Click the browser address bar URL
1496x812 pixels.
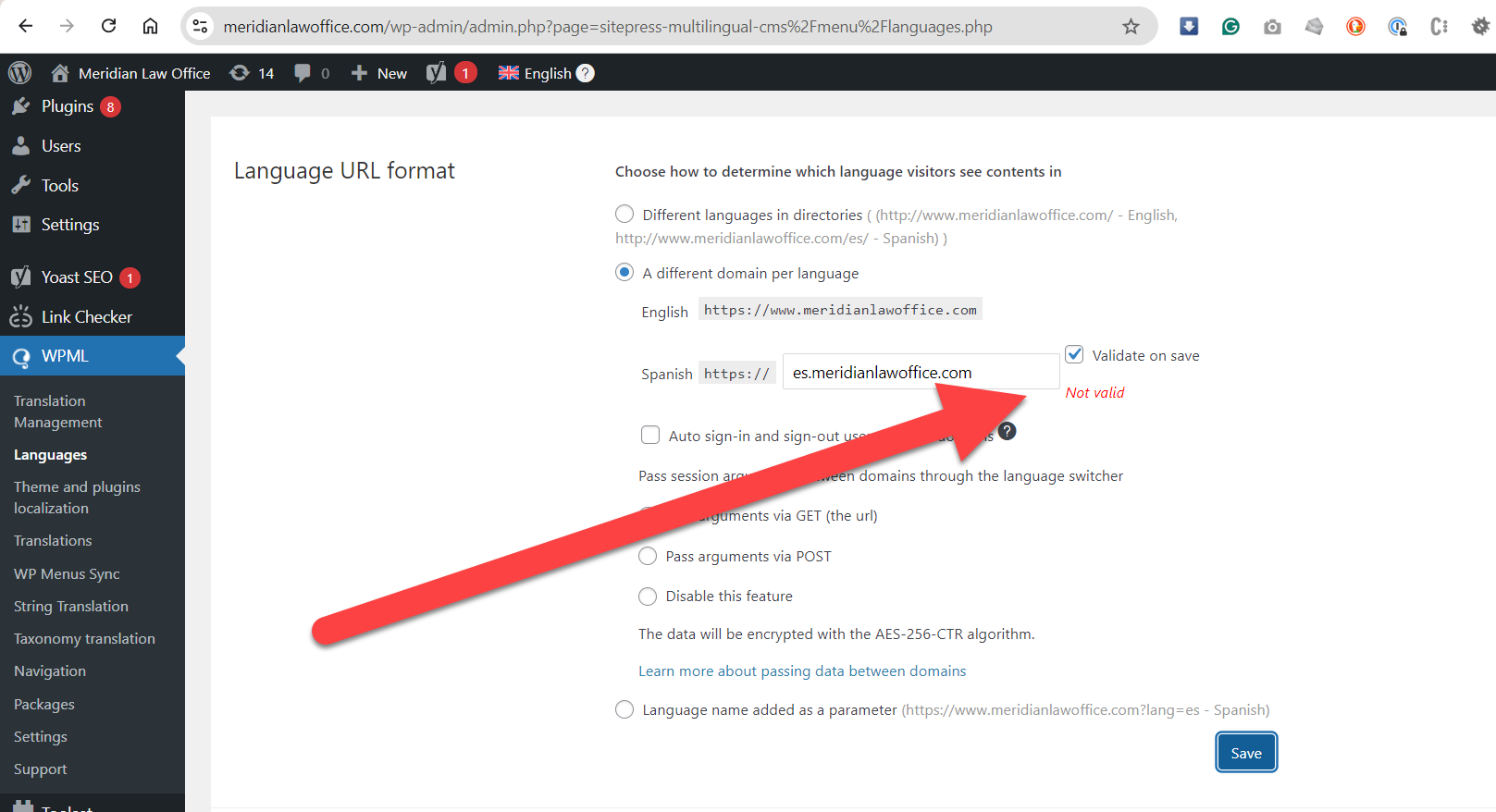point(608,27)
